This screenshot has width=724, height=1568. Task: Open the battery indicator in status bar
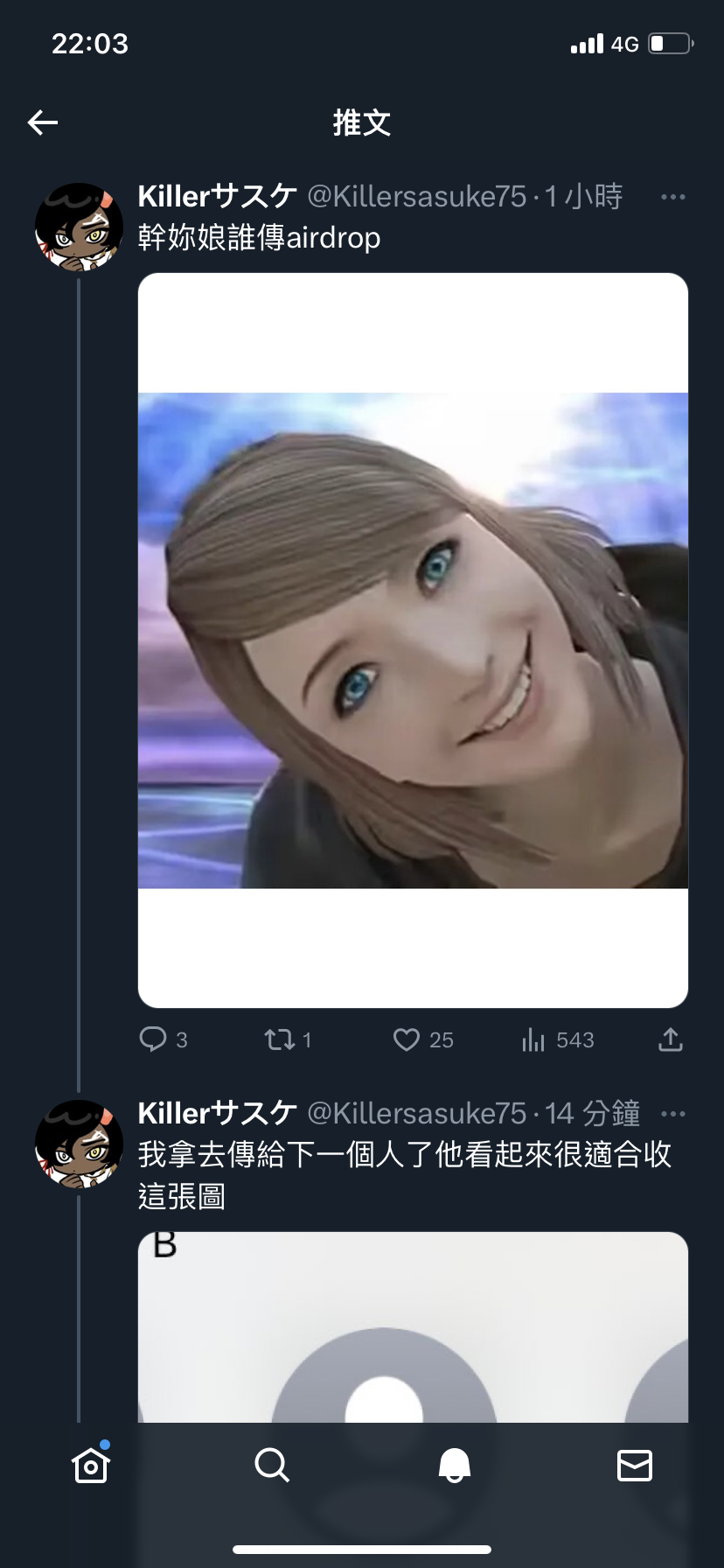pyautogui.click(x=672, y=44)
